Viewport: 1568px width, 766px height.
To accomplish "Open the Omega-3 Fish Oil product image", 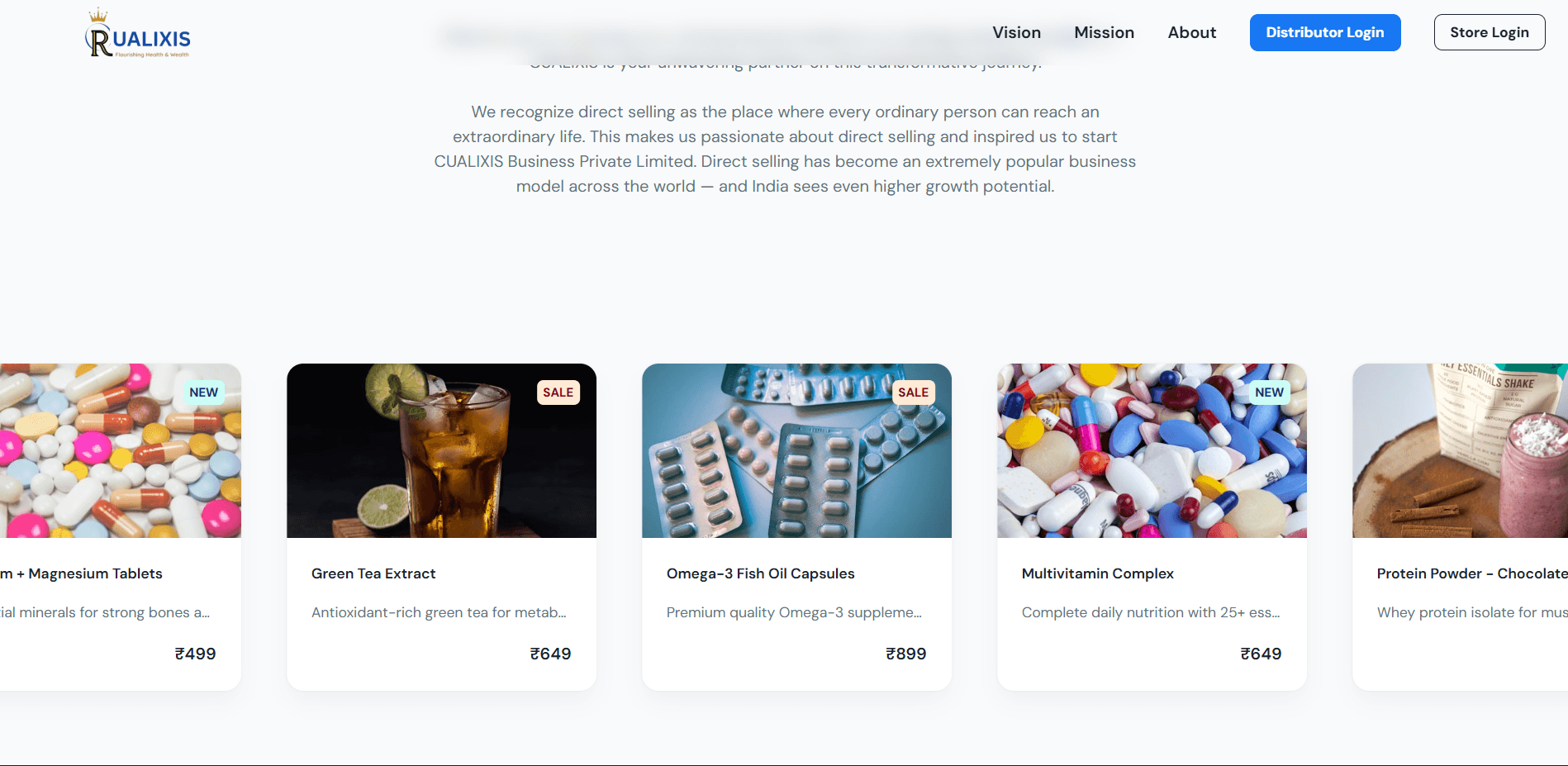I will click(x=796, y=450).
